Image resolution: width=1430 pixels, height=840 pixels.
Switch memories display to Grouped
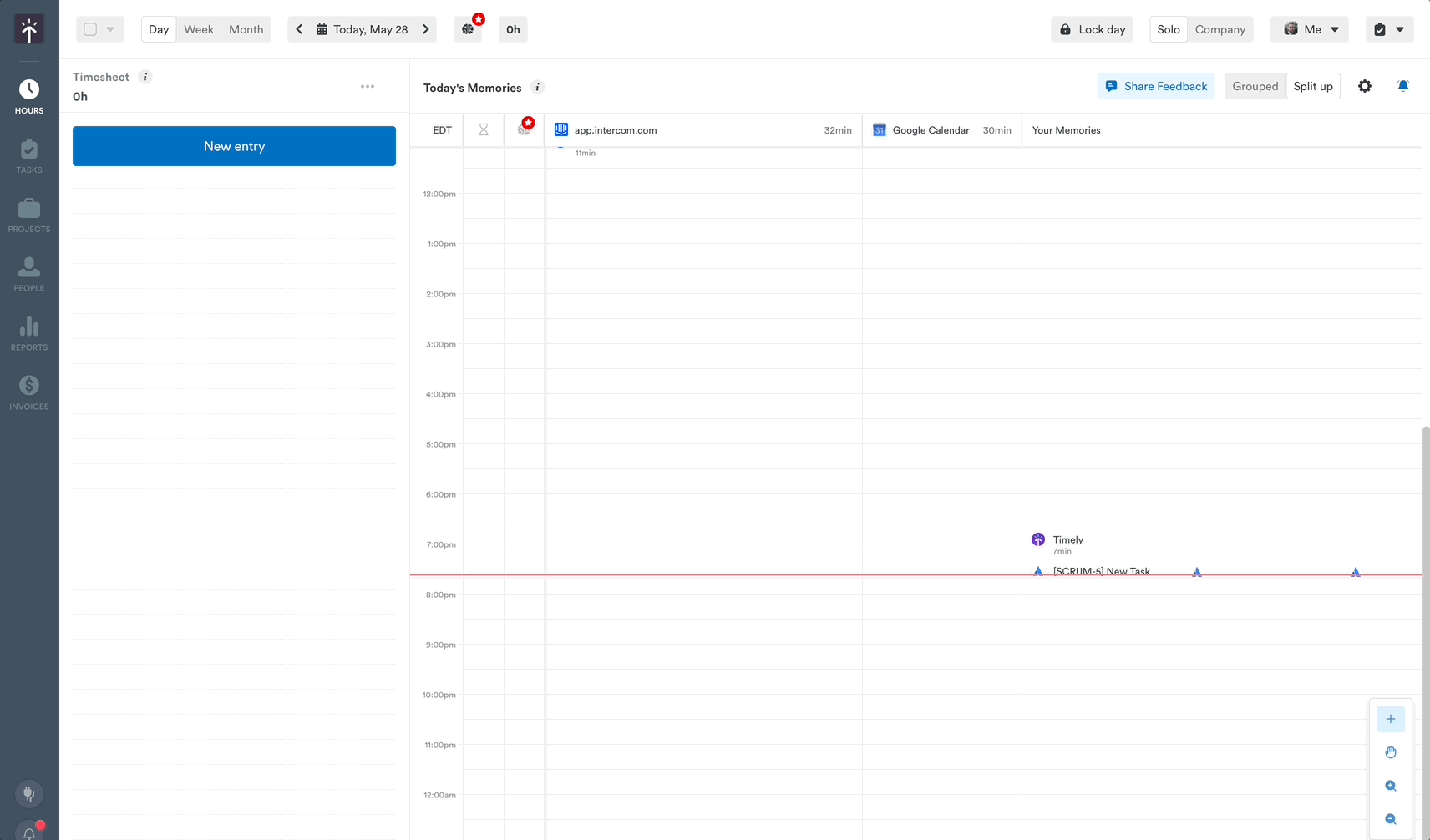(1255, 86)
